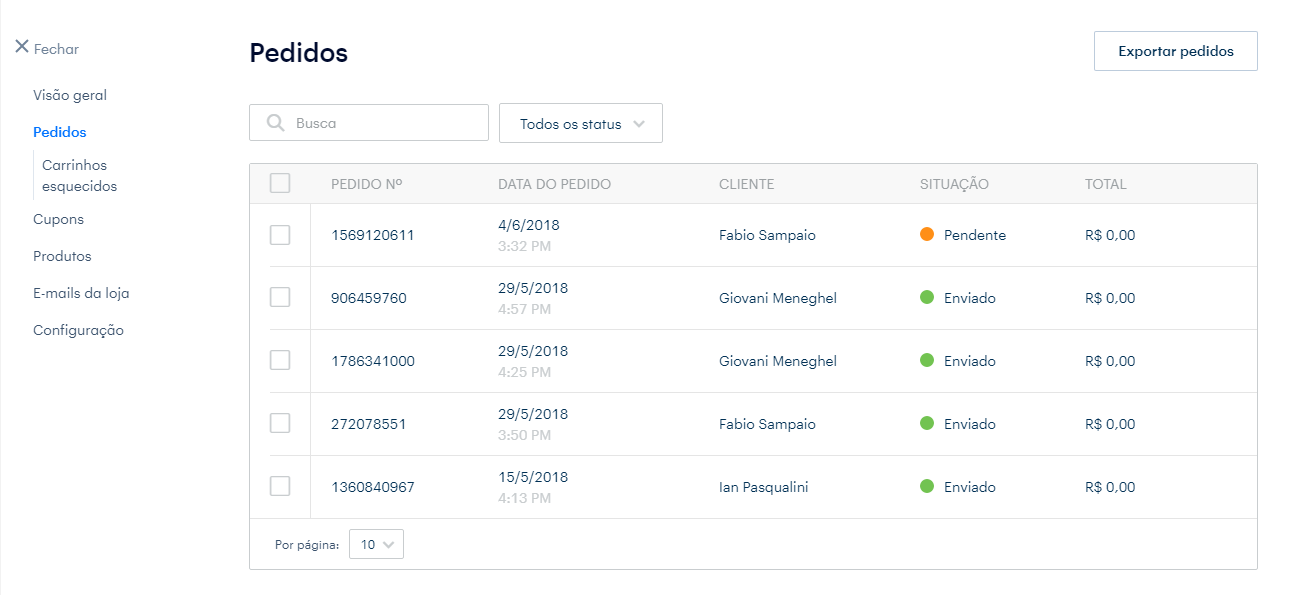This screenshot has width=1289, height=595.
Task: Open Configuração in the sidebar
Action: tap(78, 330)
